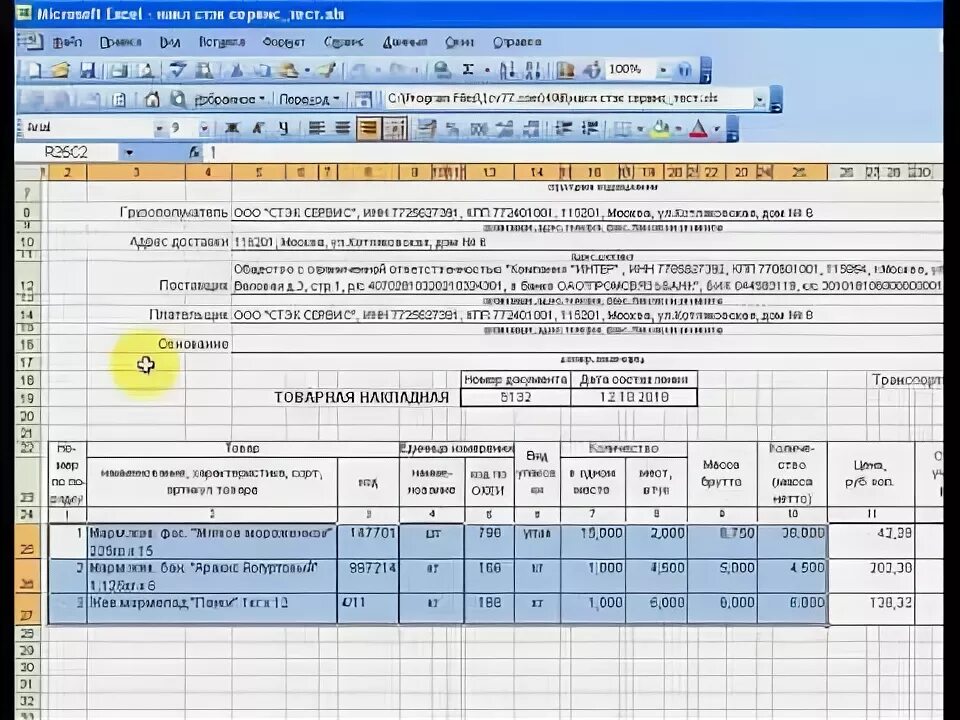Open the Fill Color dropdown arrow
This screenshot has height=720, width=960.
coord(678,129)
